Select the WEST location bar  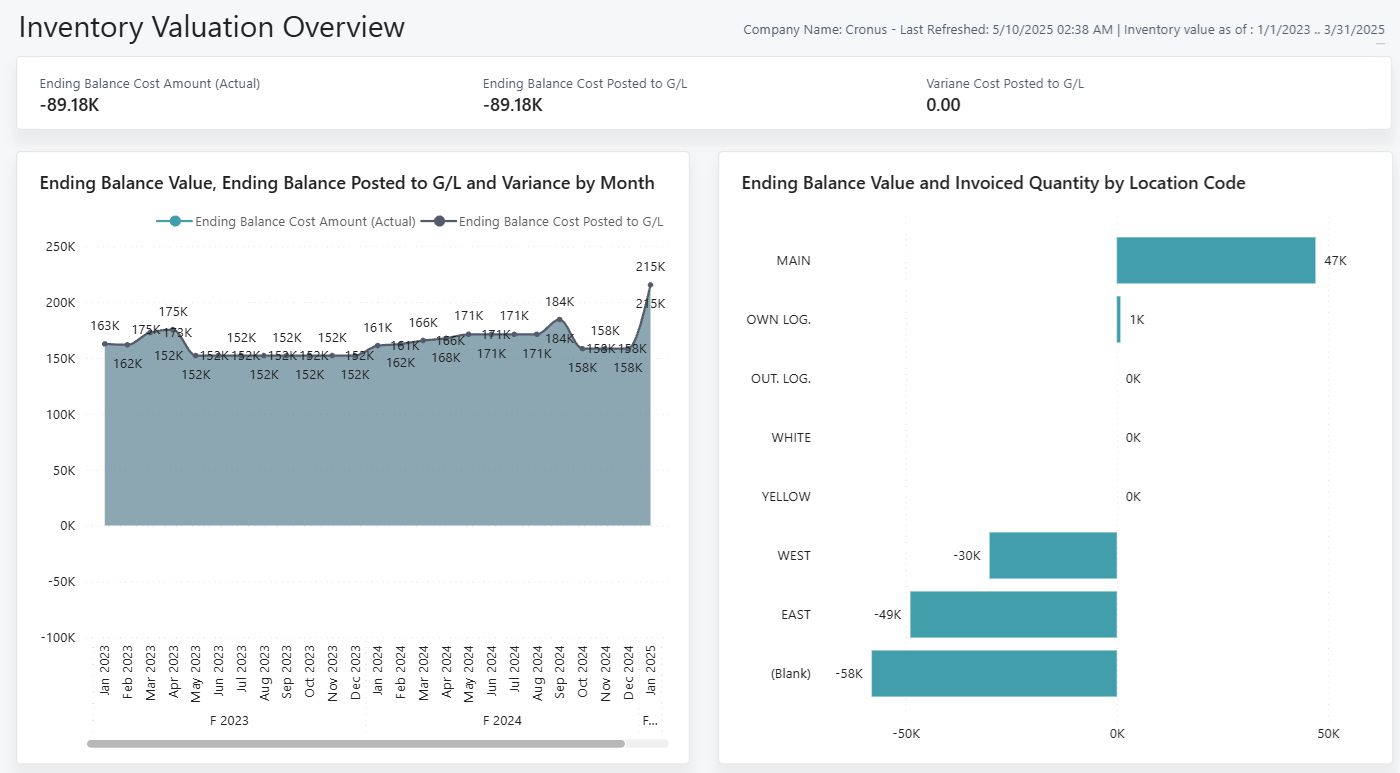click(1052, 555)
